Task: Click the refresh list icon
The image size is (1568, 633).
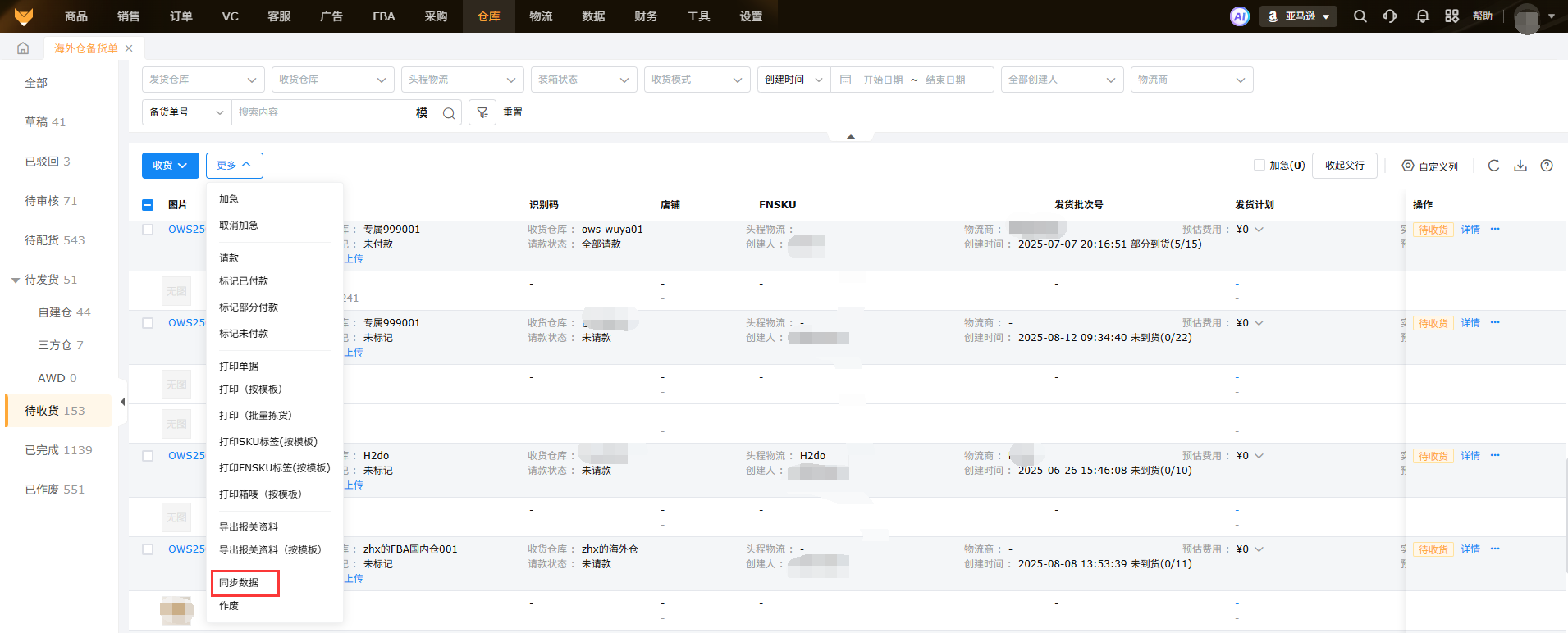Action: click(x=1493, y=166)
